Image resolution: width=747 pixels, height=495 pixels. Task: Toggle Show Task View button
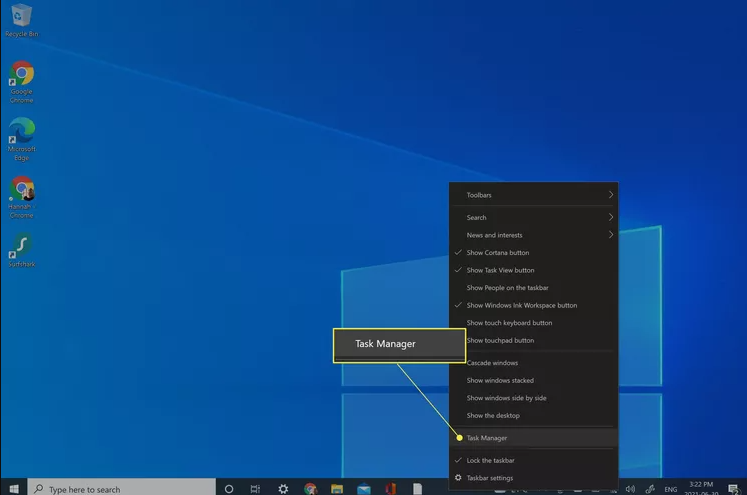534,270
